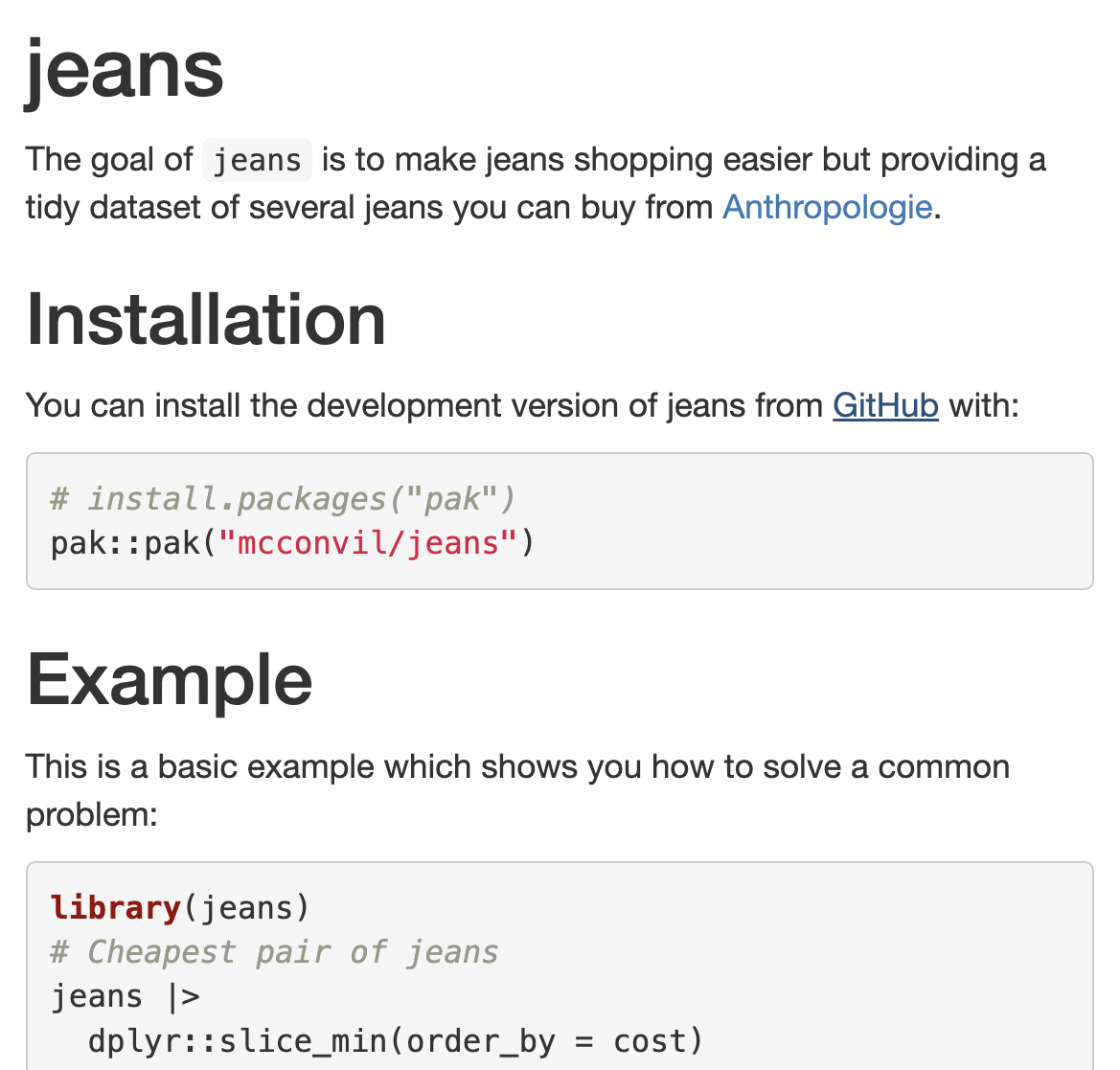The height and width of the screenshot is (1070, 1120).
Task: Click the 'Cheapest pair of jeans' comment
Action: pos(292,952)
